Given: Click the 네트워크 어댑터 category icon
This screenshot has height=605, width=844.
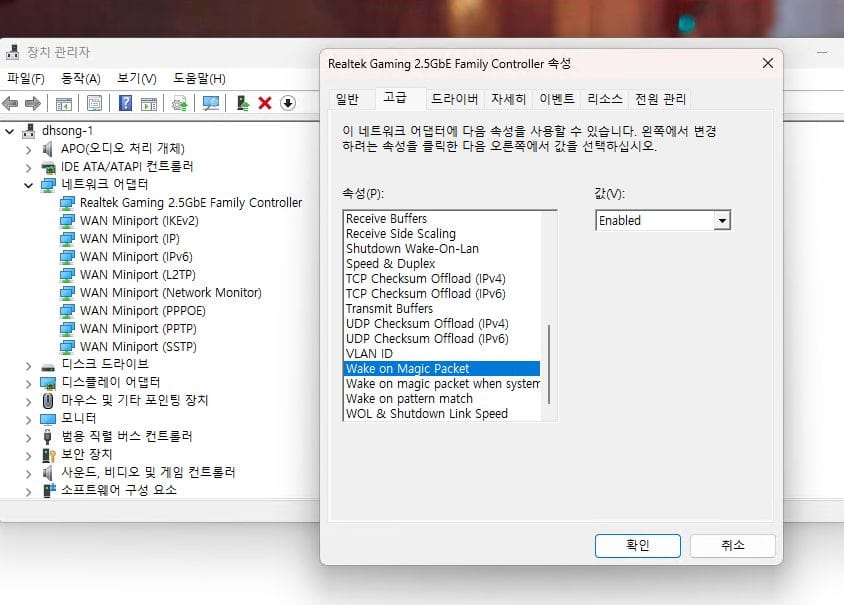Looking at the screenshot, I should pyautogui.click(x=48, y=185).
